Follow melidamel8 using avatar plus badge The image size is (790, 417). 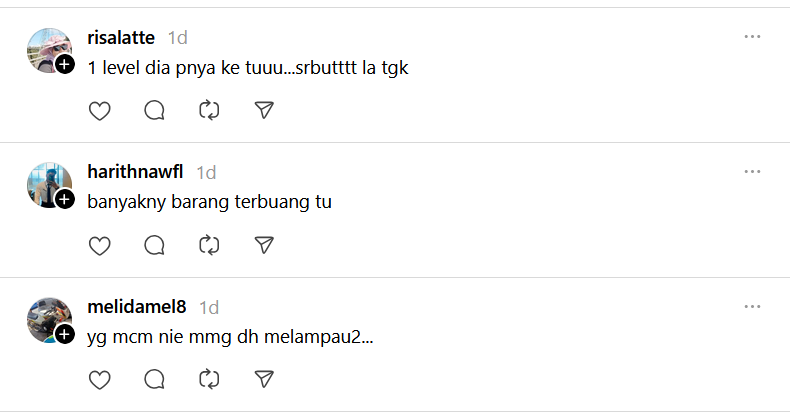tap(65, 333)
